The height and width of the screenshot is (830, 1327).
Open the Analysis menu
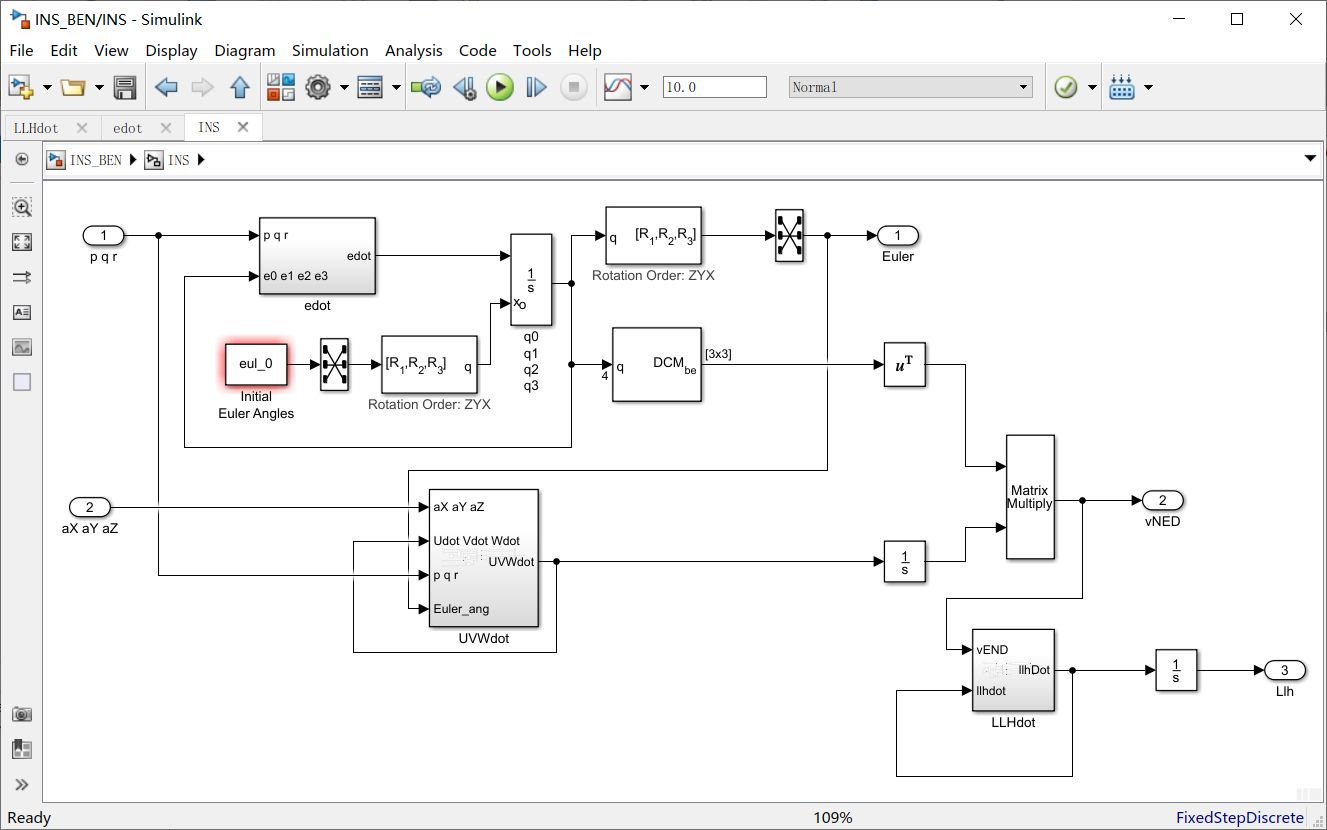414,50
